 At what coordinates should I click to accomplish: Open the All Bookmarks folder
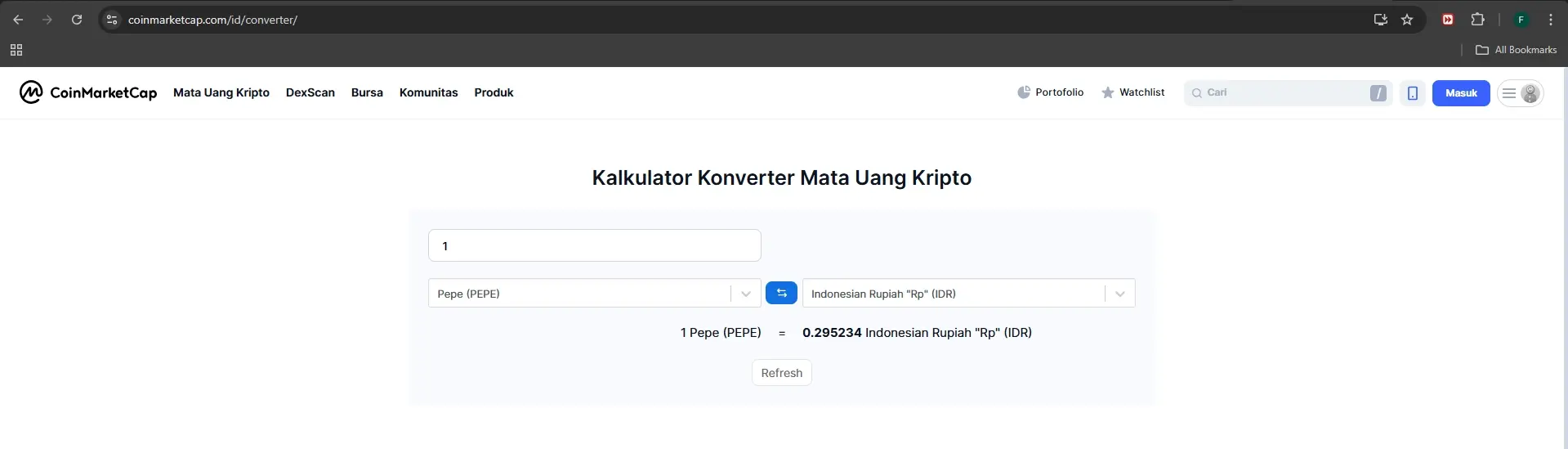click(1516, 50)
